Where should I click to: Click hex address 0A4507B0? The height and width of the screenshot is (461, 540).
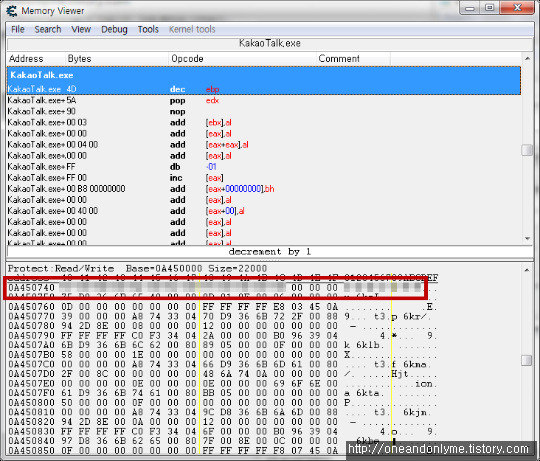point(31,355)
